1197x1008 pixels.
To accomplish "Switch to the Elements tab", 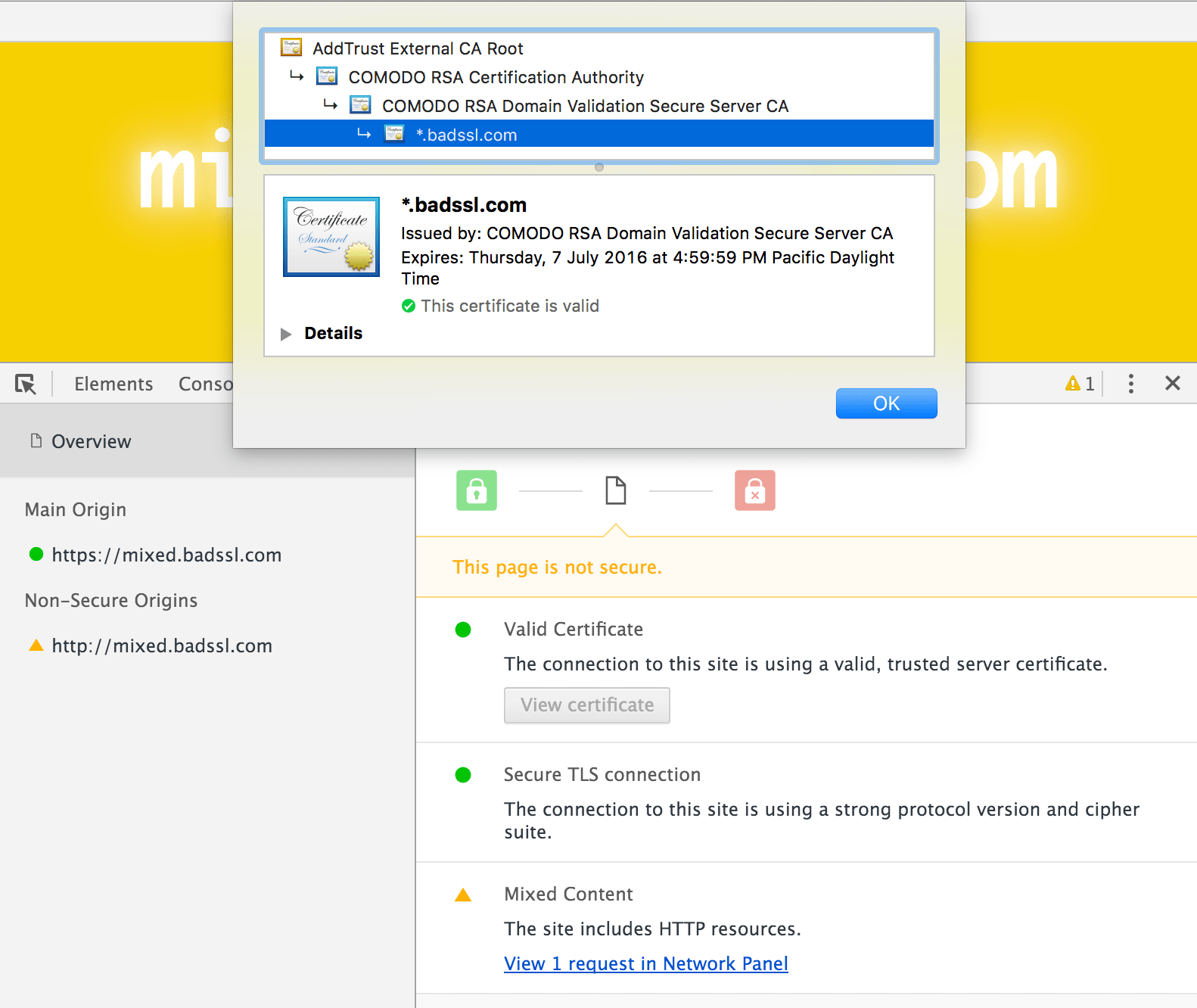I will pyautogui.click(x=113, y=384).
